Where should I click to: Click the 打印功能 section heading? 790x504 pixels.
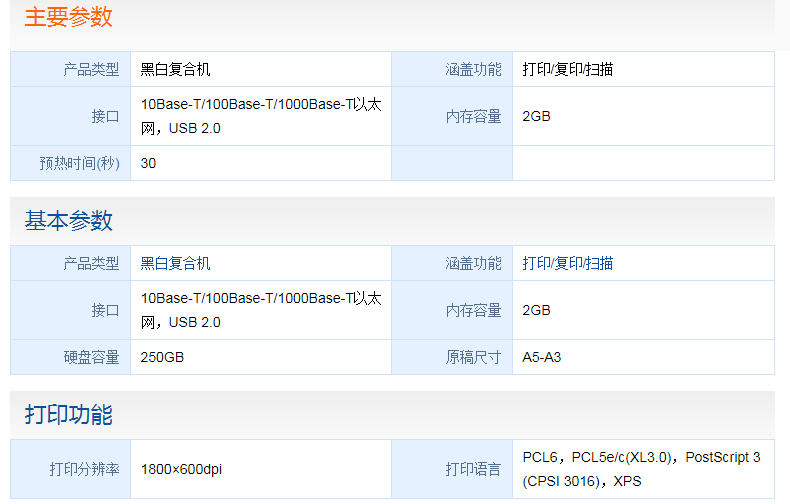(x=68, y=414)
